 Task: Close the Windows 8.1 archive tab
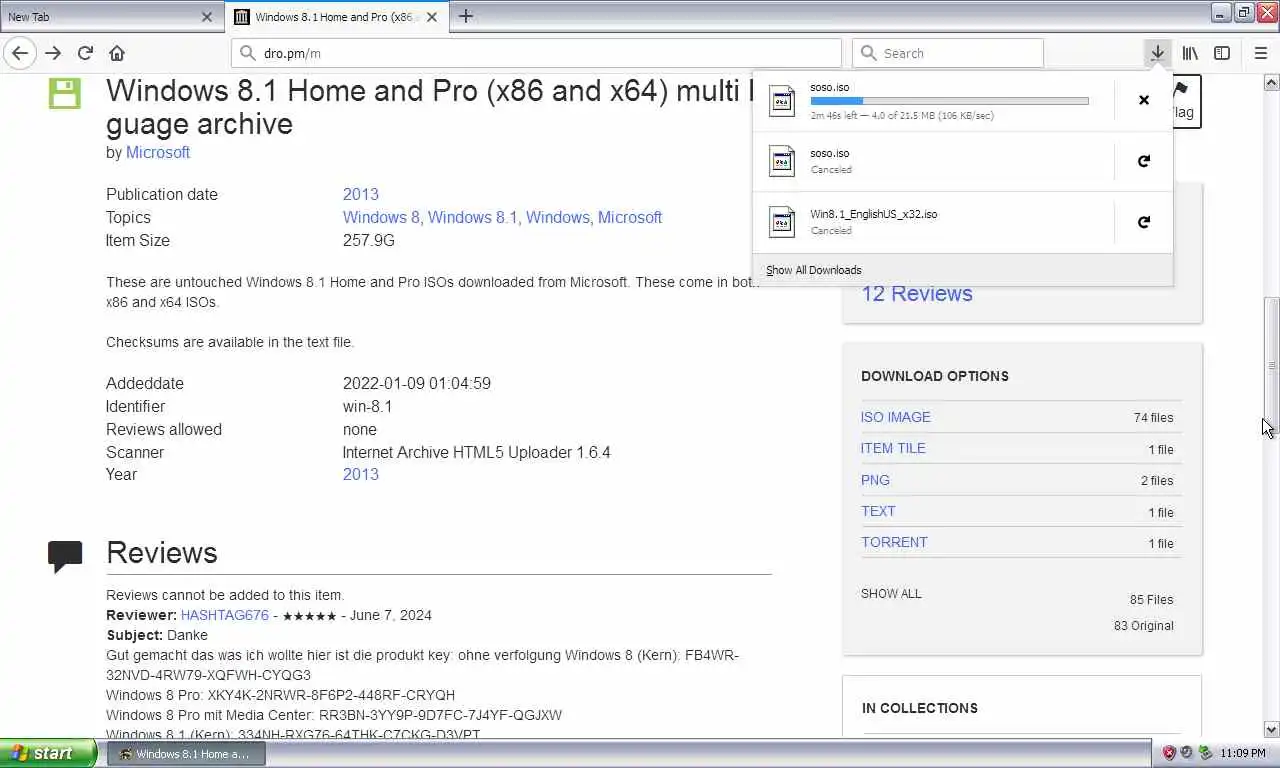433,17
